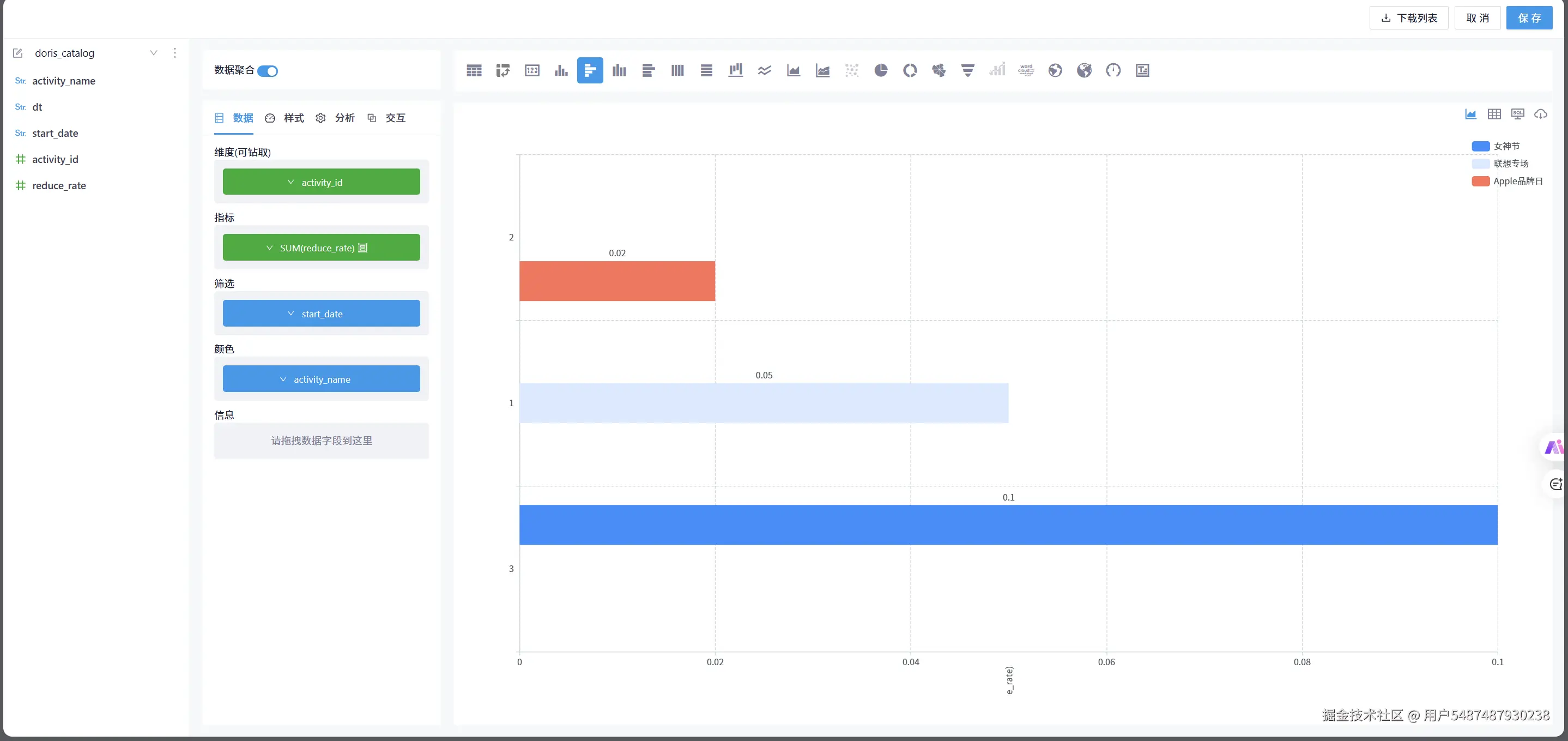Image resolution: width=1568 pixels, height=741 pixels.
Task: Expand the activity_id dimension dropdown
Action: 291,182
